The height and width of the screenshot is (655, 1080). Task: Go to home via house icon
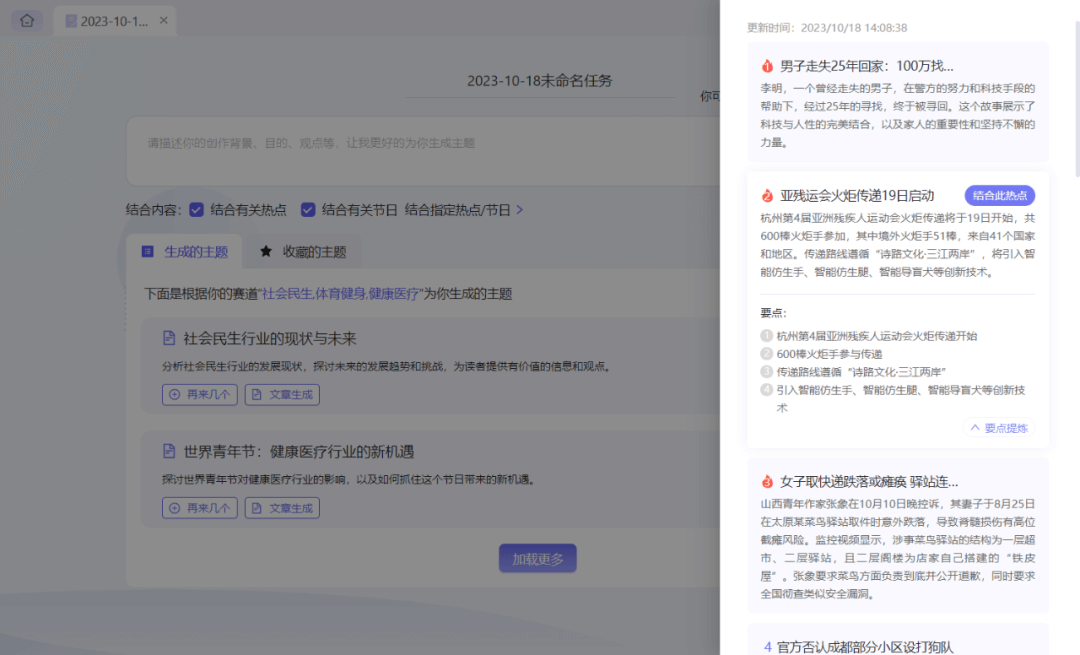pyautogui.click(x=27, y=21)
